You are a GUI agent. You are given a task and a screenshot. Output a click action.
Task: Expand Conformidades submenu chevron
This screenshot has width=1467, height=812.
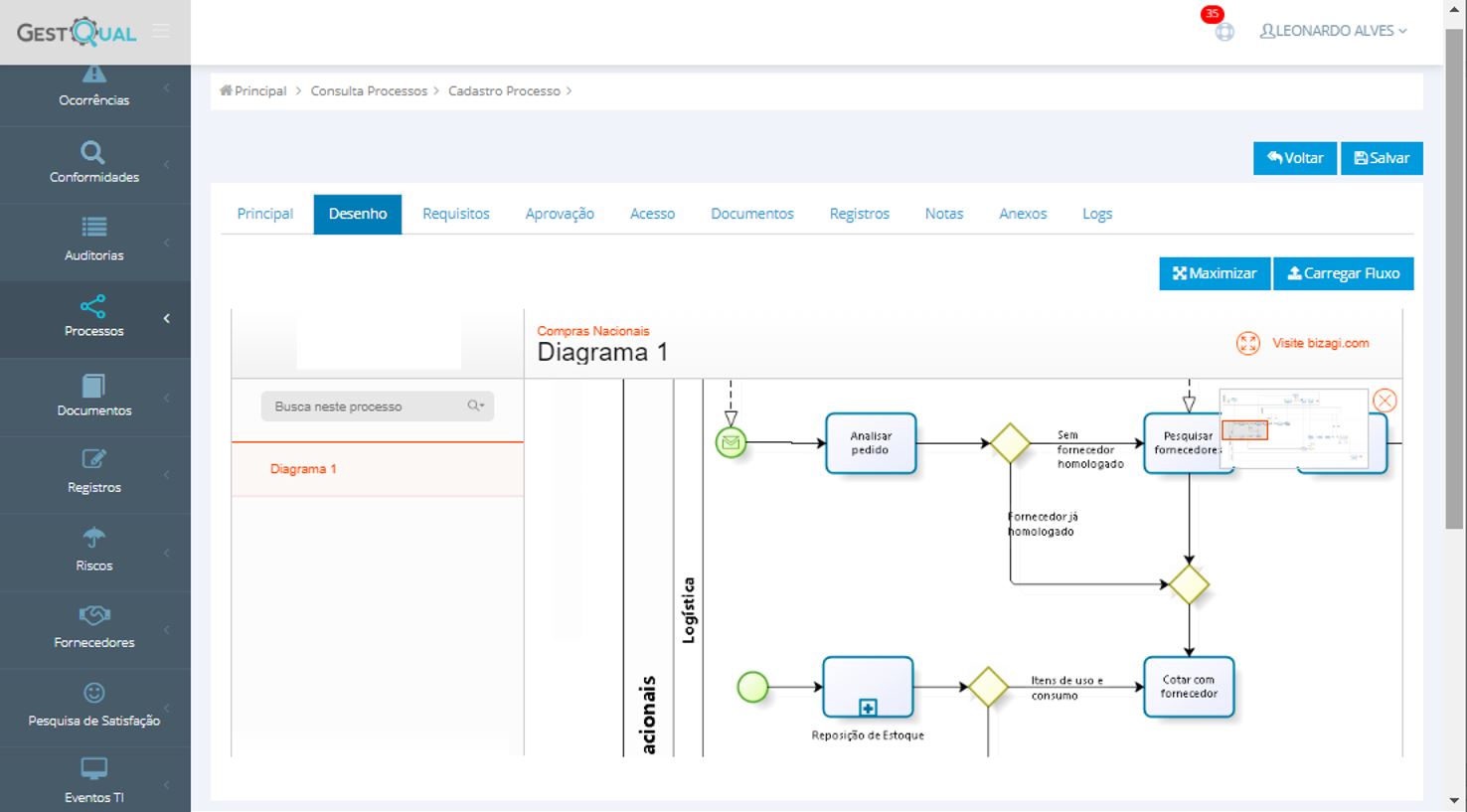[167, 164]
